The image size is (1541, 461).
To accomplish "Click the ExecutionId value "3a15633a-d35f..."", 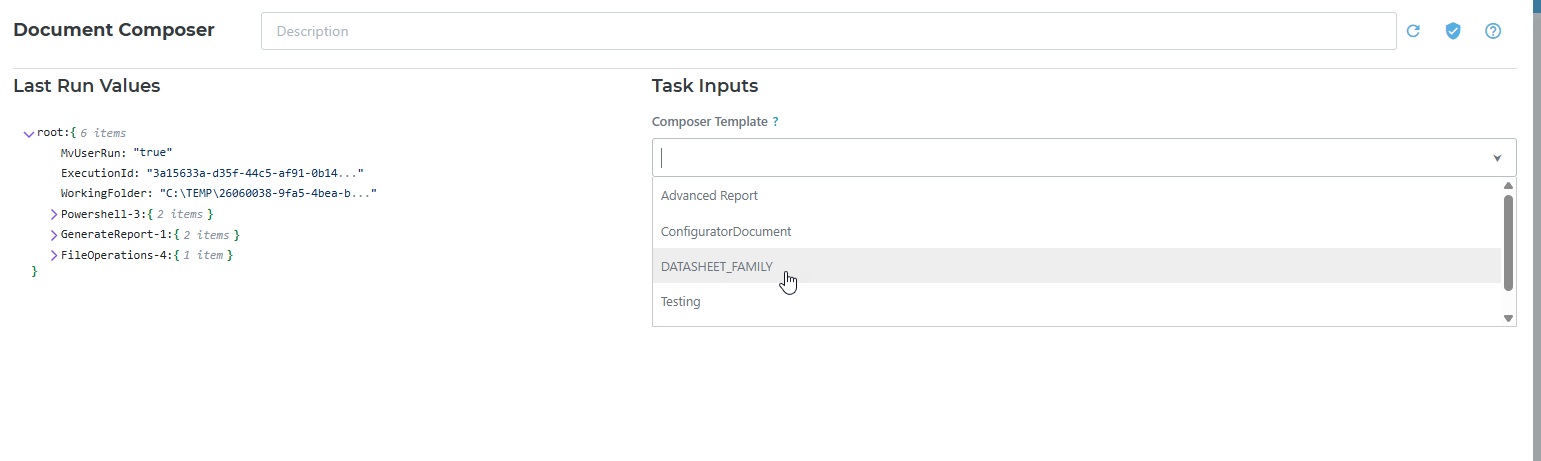I will (255, 173).
